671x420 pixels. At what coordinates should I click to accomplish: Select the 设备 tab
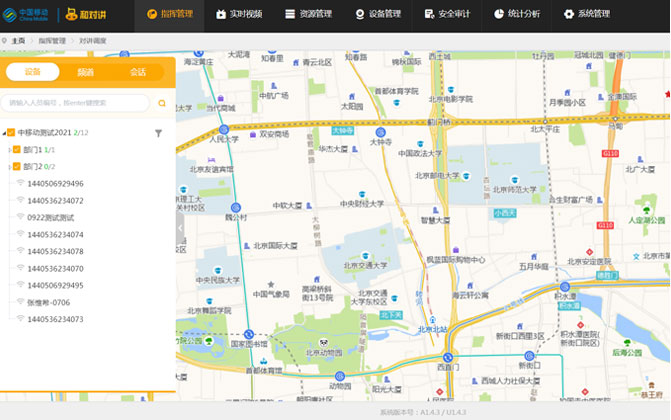coord(33,71)
